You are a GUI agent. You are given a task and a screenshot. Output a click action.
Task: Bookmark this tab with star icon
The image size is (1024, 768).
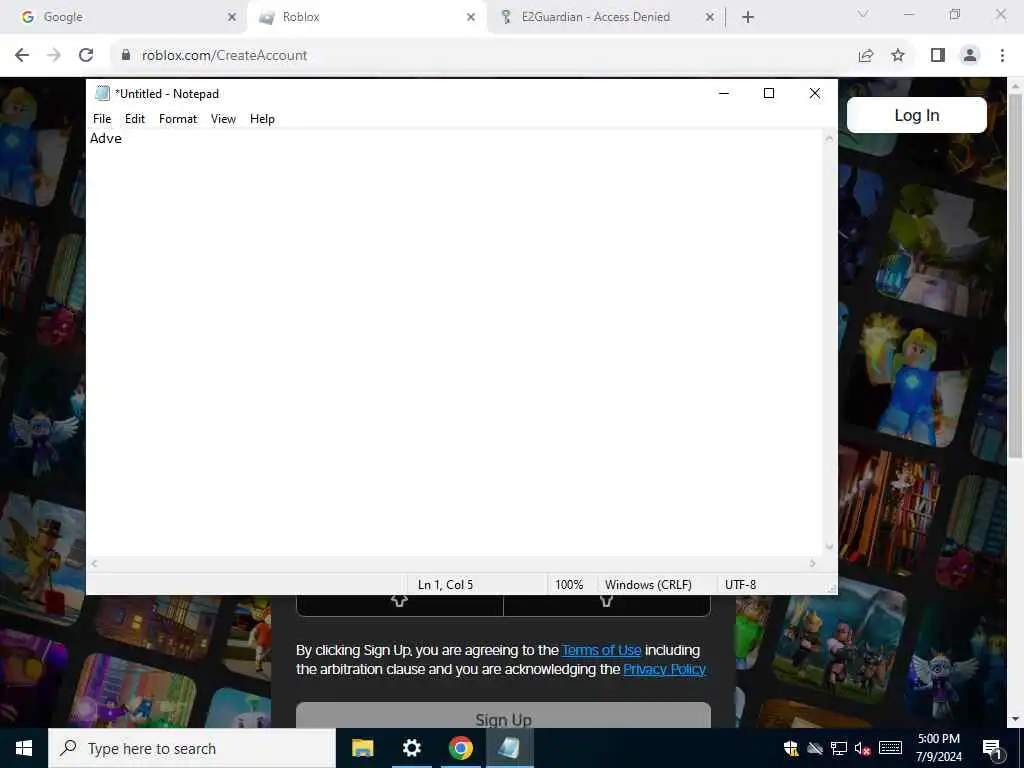click(899, 56)
